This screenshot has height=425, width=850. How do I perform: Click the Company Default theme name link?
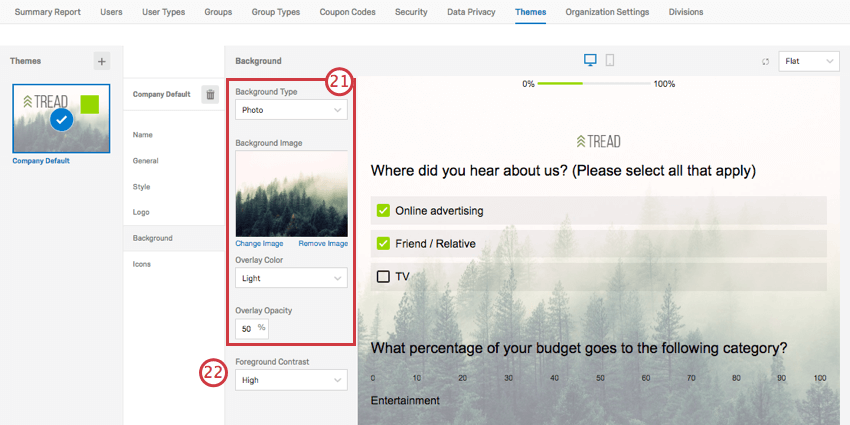41,161
